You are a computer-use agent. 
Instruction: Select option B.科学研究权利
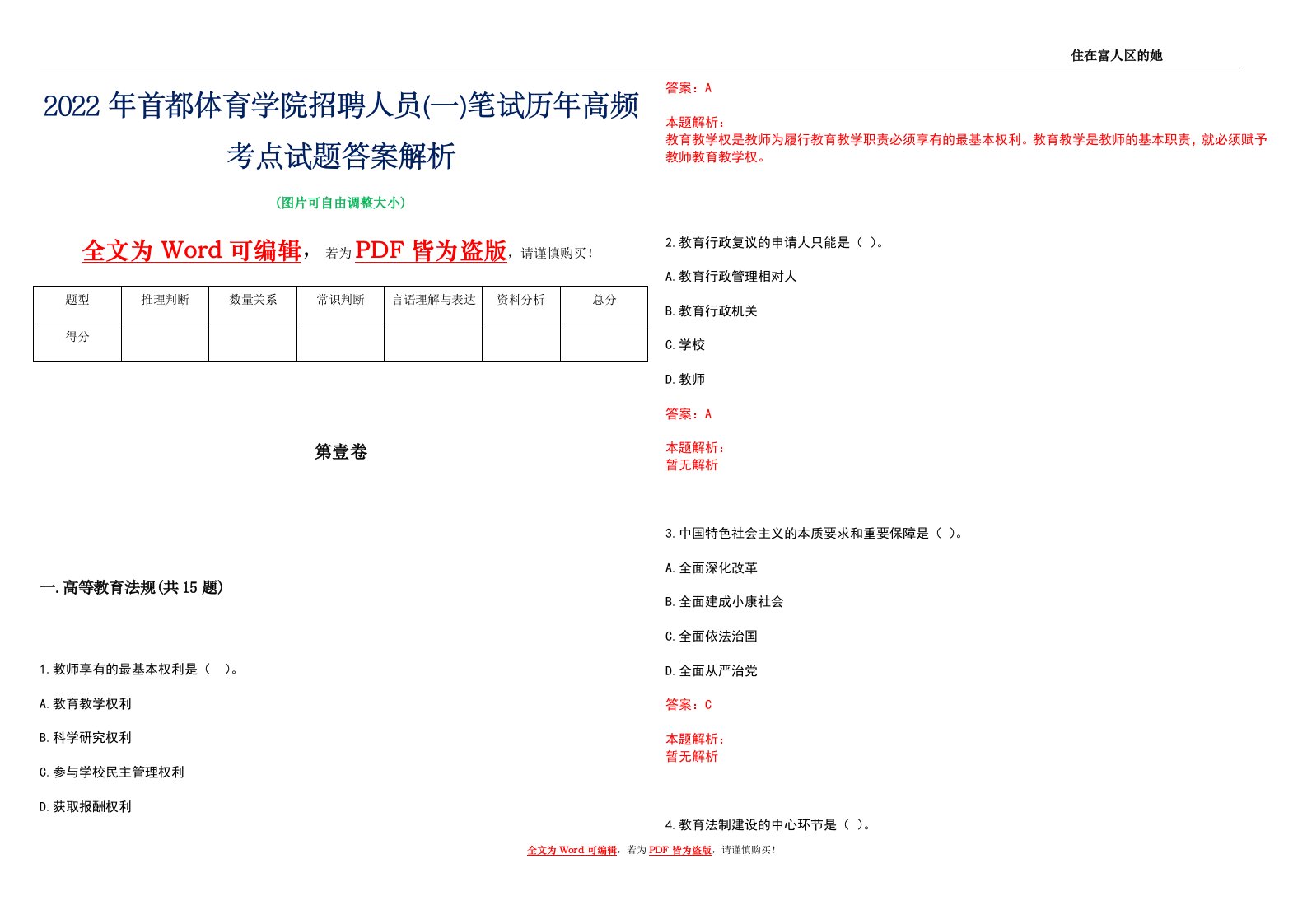[86, 738]
